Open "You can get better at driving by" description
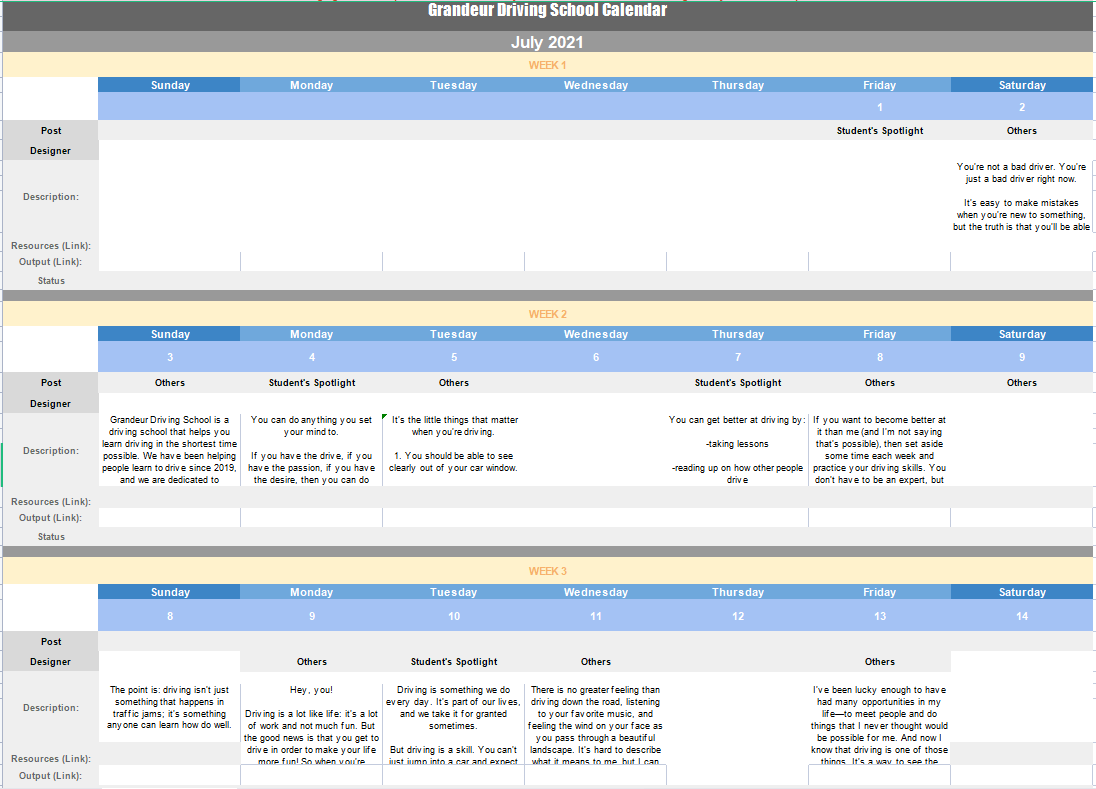Screen dimensions: 1096x789 tap(737, 449)
